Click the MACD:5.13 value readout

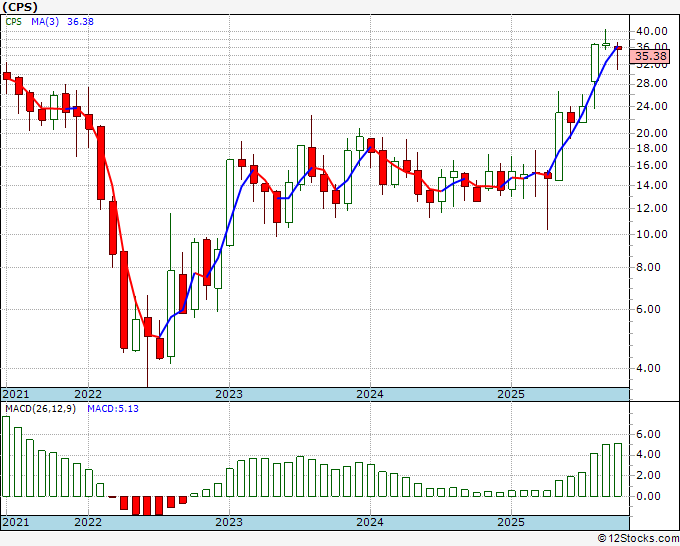[x=113, y=409]
